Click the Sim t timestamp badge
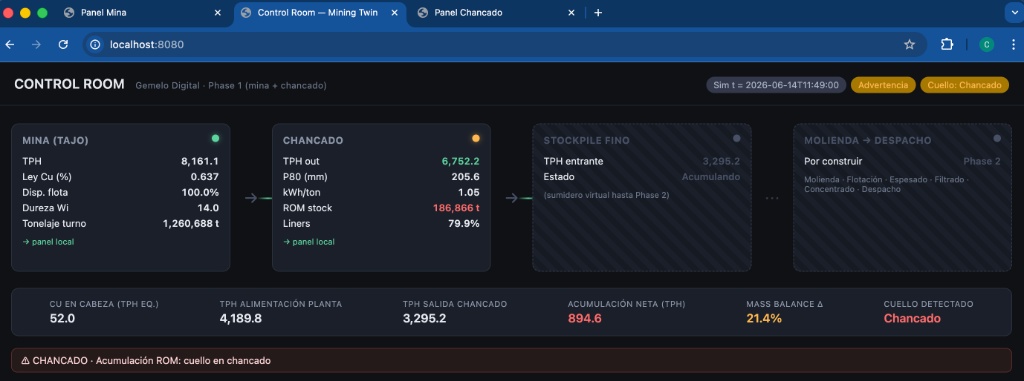The width and height of the screenshot is (1024, 381). point(776,85)
